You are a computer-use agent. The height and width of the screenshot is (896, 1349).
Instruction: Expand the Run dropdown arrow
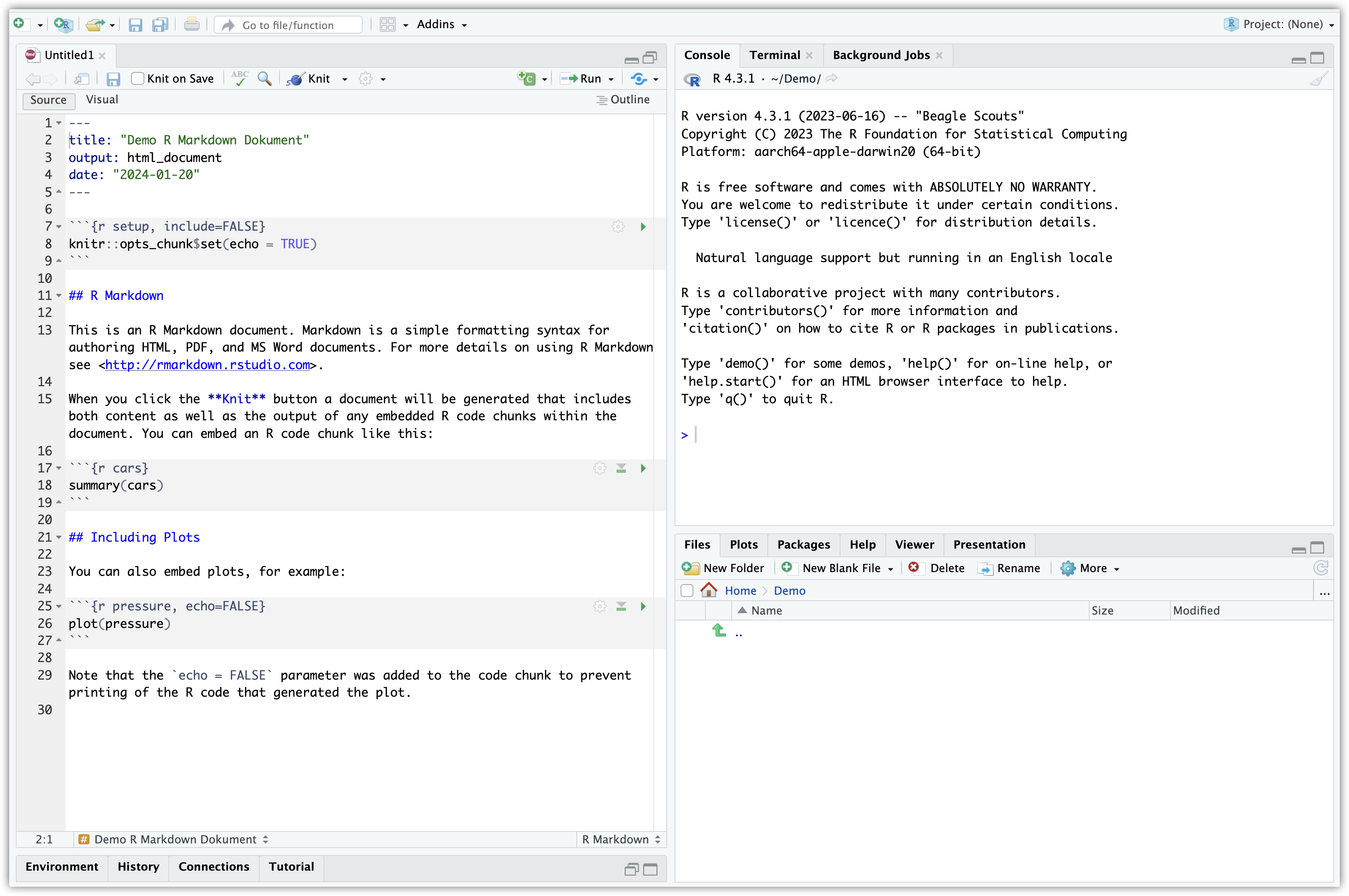point(611,79)
